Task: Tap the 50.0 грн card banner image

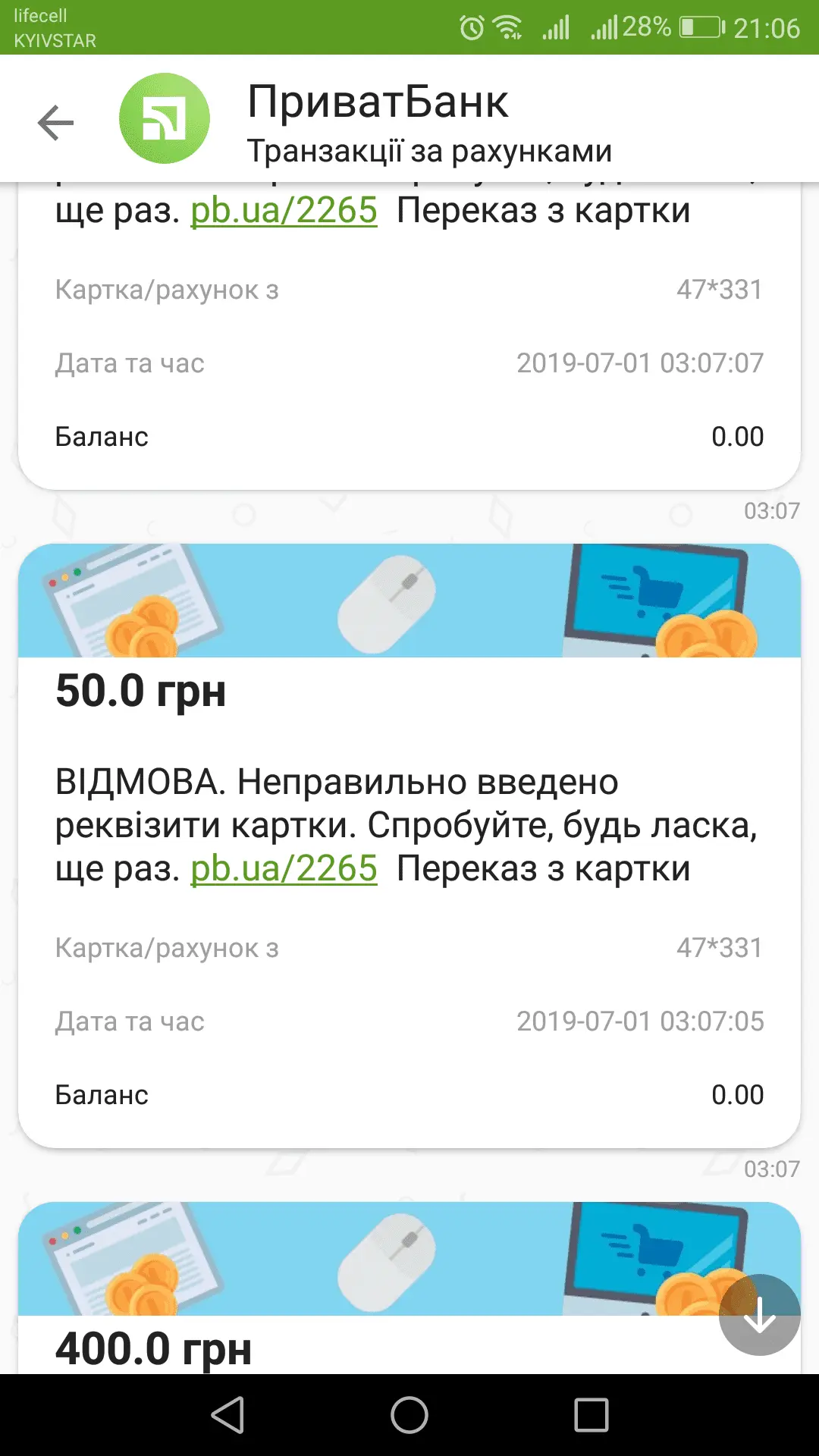Action: (409, 601)
